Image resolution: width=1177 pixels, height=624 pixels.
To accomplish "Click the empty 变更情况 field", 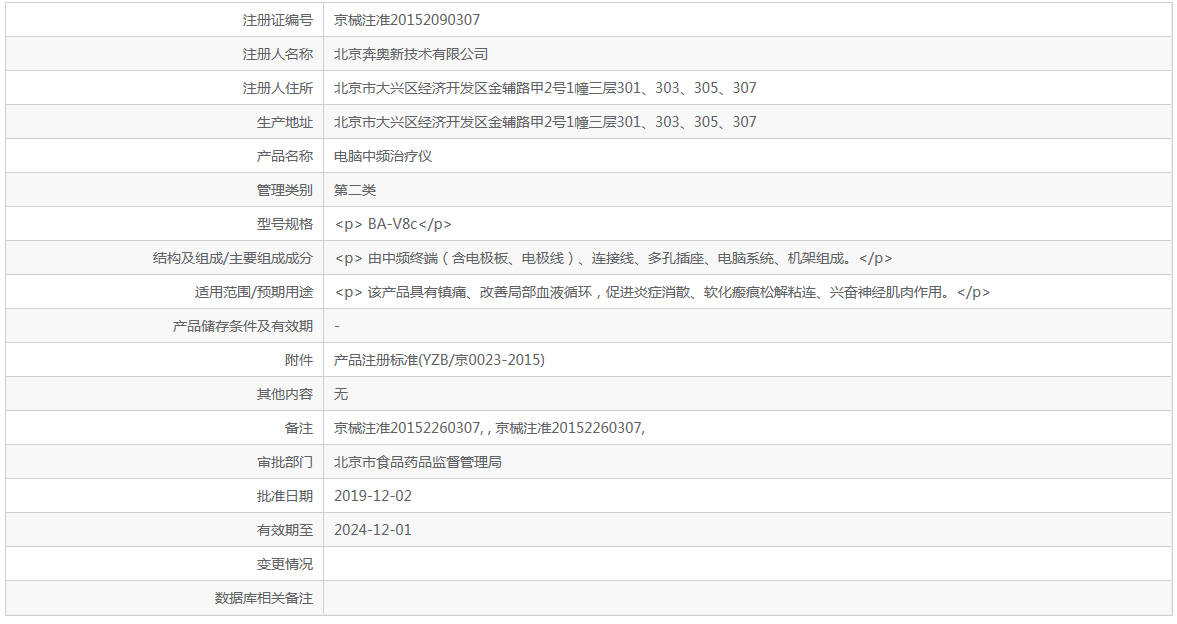I will pyautogui.click(x=500, y=563).
